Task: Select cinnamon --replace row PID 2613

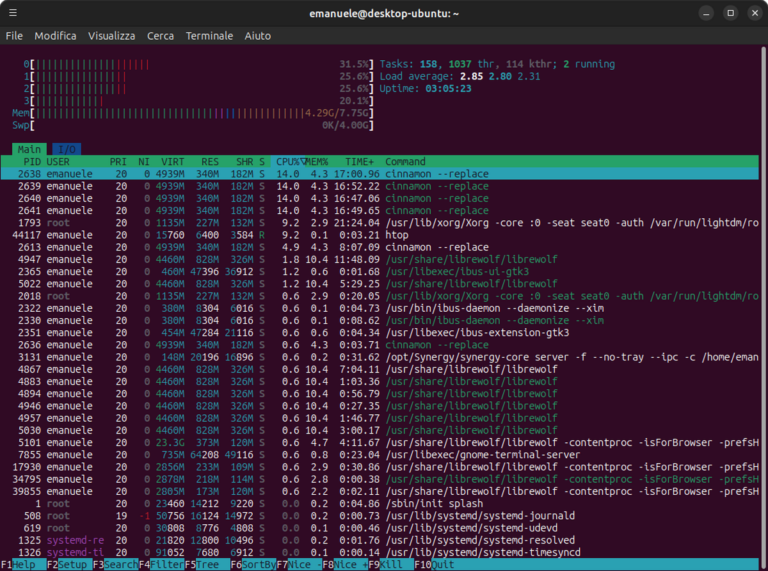Action: pyautogui.click(x=380, y=247)
